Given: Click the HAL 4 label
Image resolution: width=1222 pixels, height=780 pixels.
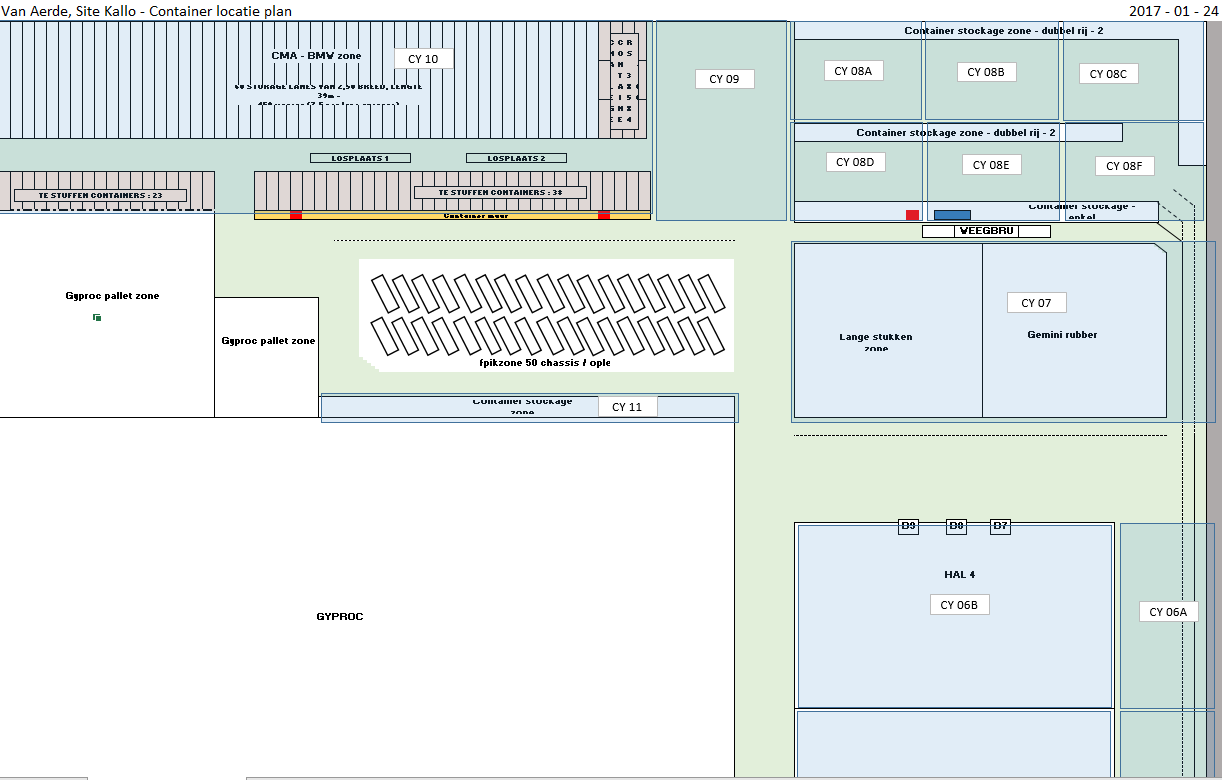Looking at the screenshot, I should pos(959,574).
